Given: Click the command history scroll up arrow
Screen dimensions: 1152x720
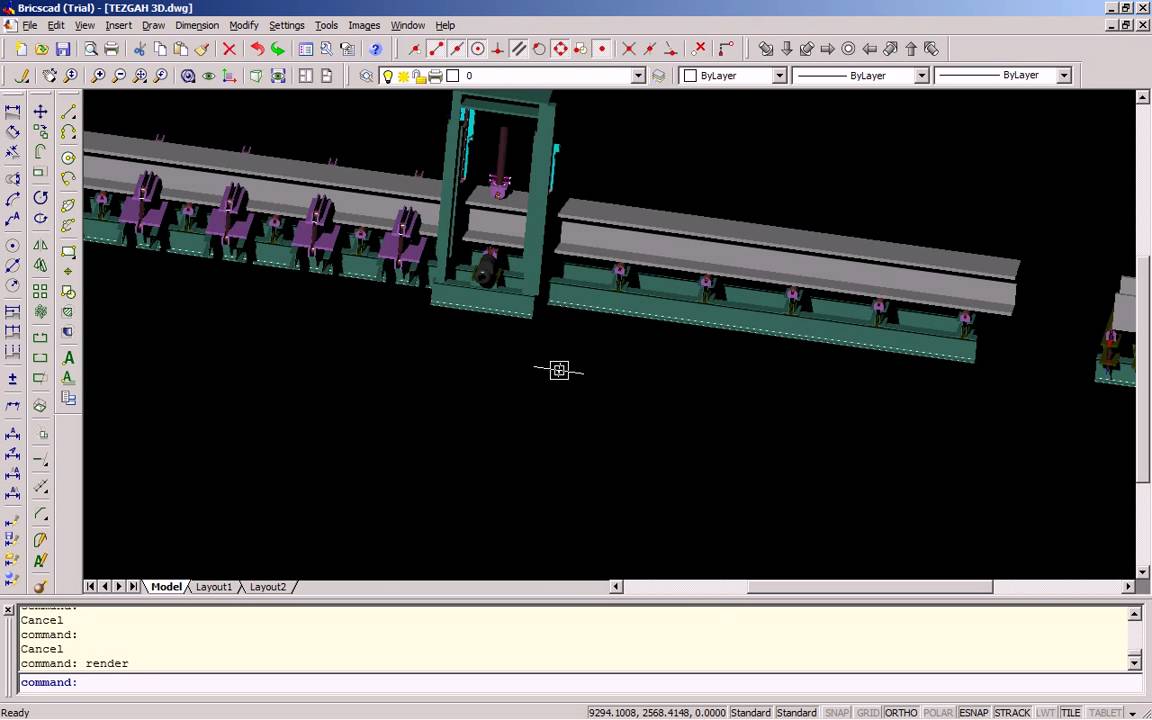Looking at the screenshot, I should click(1135, 613).
